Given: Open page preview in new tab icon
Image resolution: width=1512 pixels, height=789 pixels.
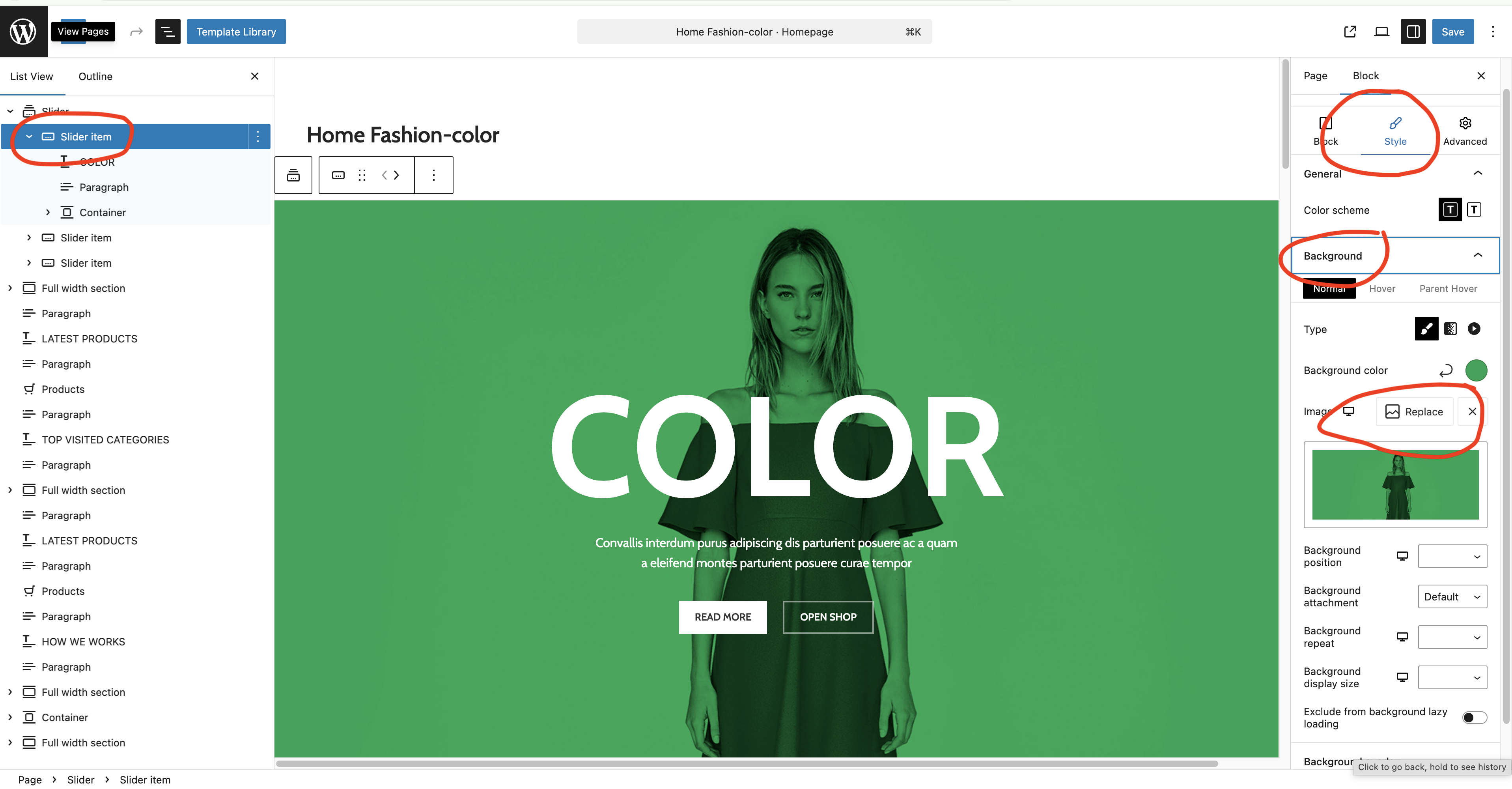Looking at the screenshot, I should coord(1350,32).
